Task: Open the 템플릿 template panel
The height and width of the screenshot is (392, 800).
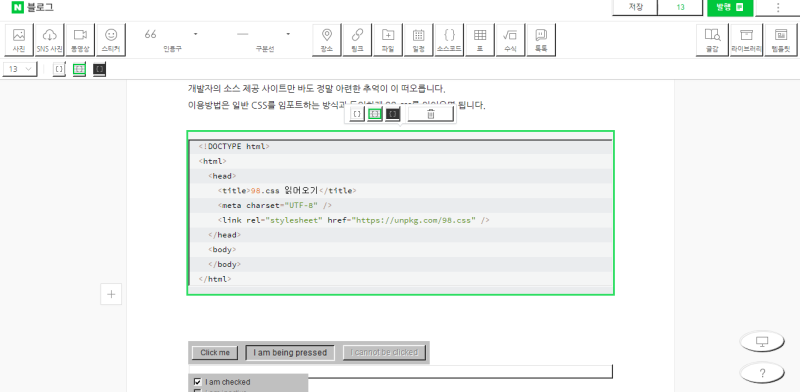Action: (x=781, y=39)
